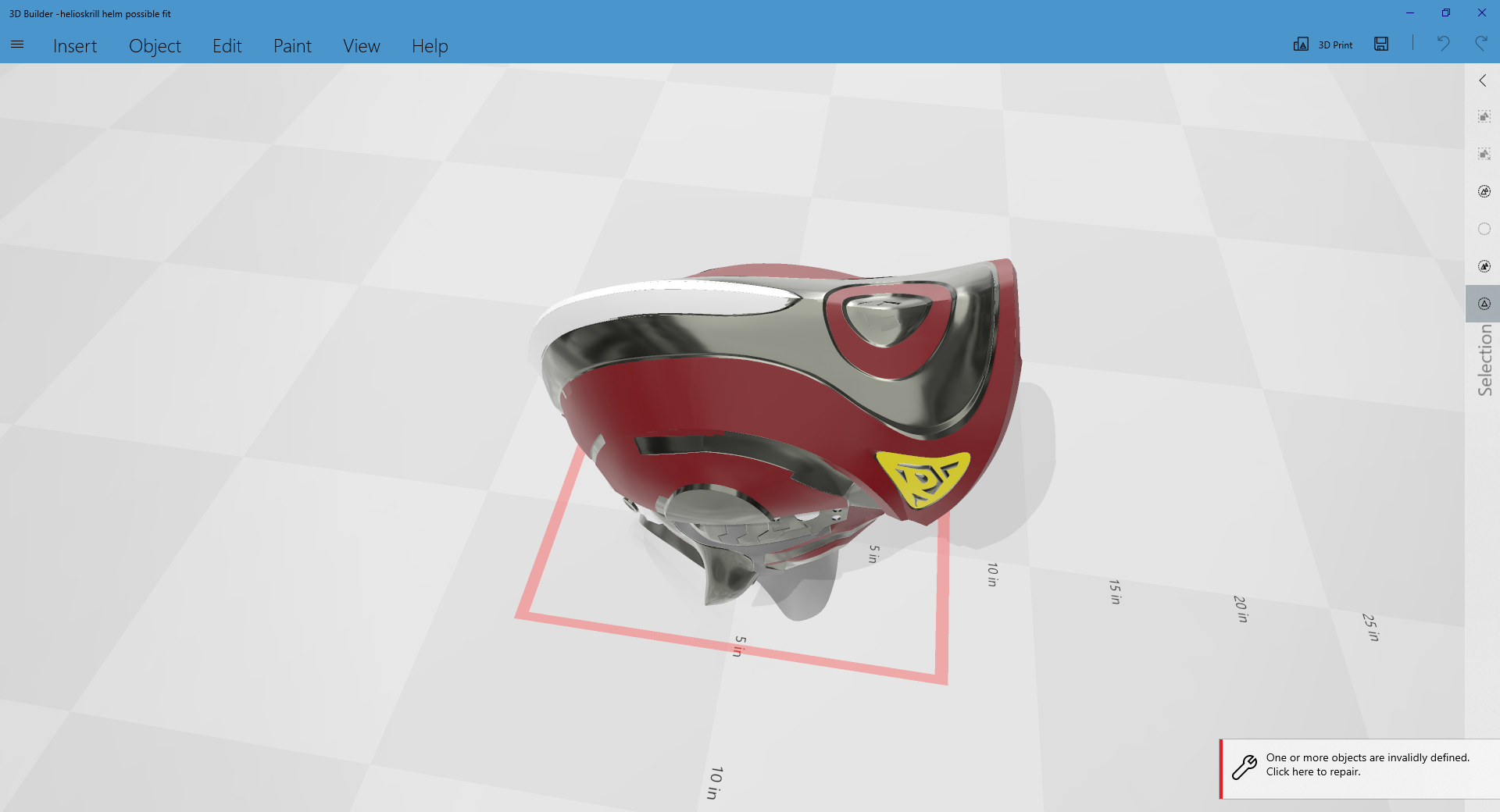Click the Ungroup objects icon
The image size is (1500, 812).
1484,154
